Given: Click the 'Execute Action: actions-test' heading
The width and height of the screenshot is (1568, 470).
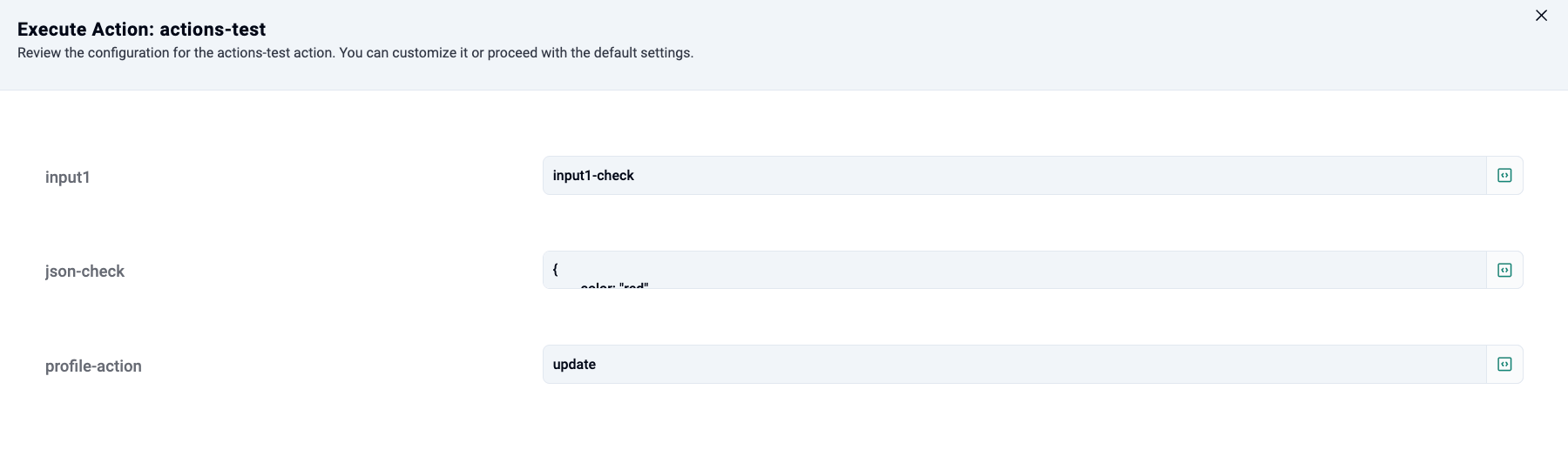Looking at the screenshot, I should (141, 30).
